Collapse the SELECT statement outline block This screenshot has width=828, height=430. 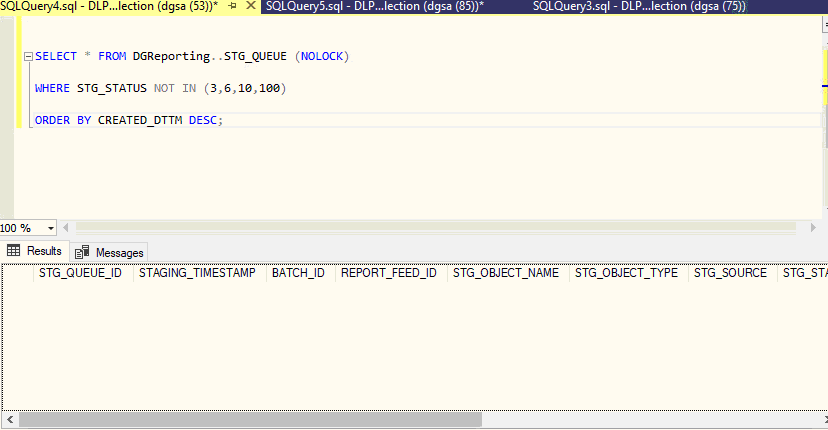[28, 56]
